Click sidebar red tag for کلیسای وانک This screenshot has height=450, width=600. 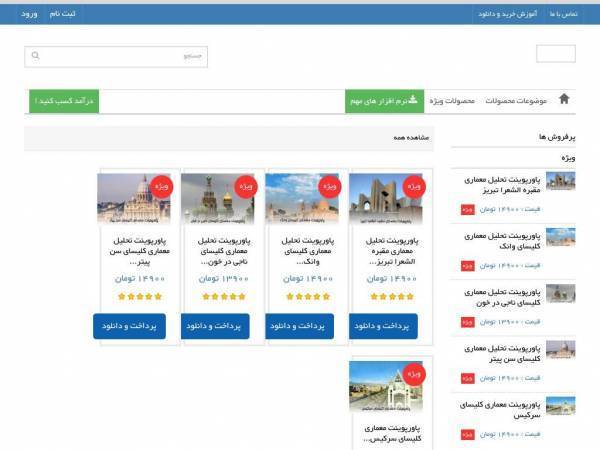tap(468, 266)
